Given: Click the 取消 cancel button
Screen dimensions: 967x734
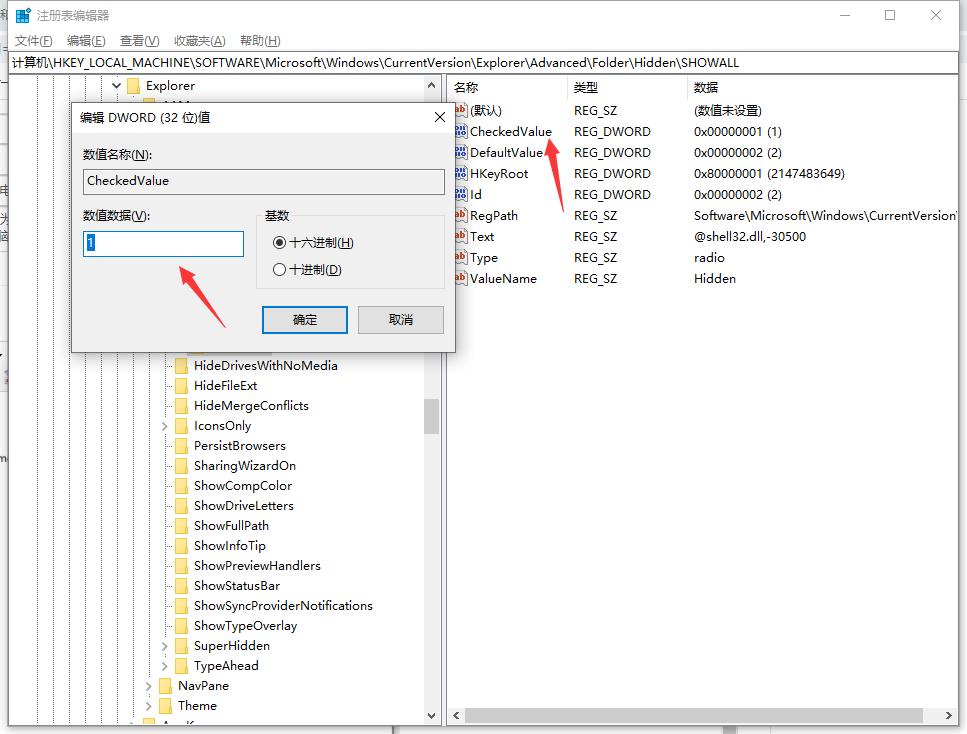Looking at the screenshot, I should tap(401, 320).
